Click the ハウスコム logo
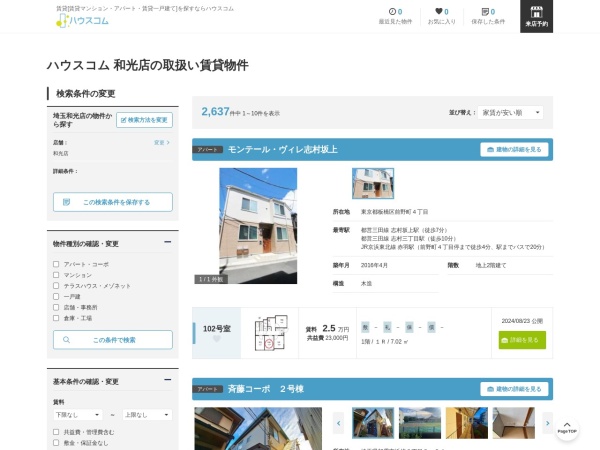Viewport: 600px width, 450px height. (x=82, y=20)
